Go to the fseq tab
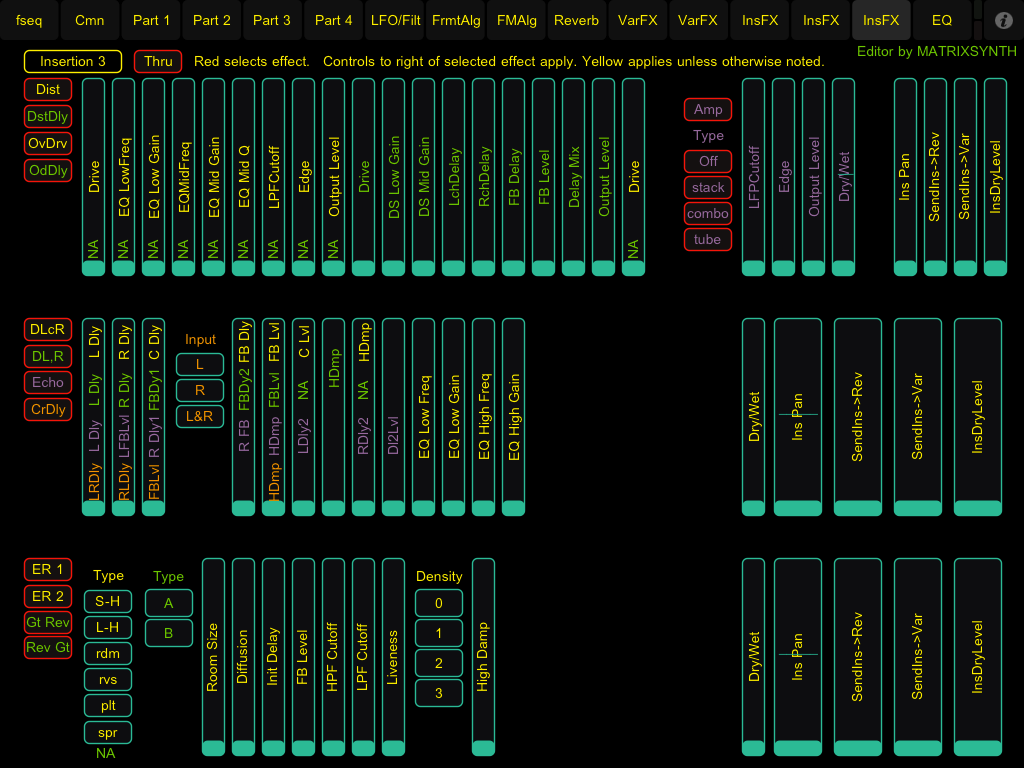Image resolution: width=1024 pixels, height=768 pixels. [29, 20]
